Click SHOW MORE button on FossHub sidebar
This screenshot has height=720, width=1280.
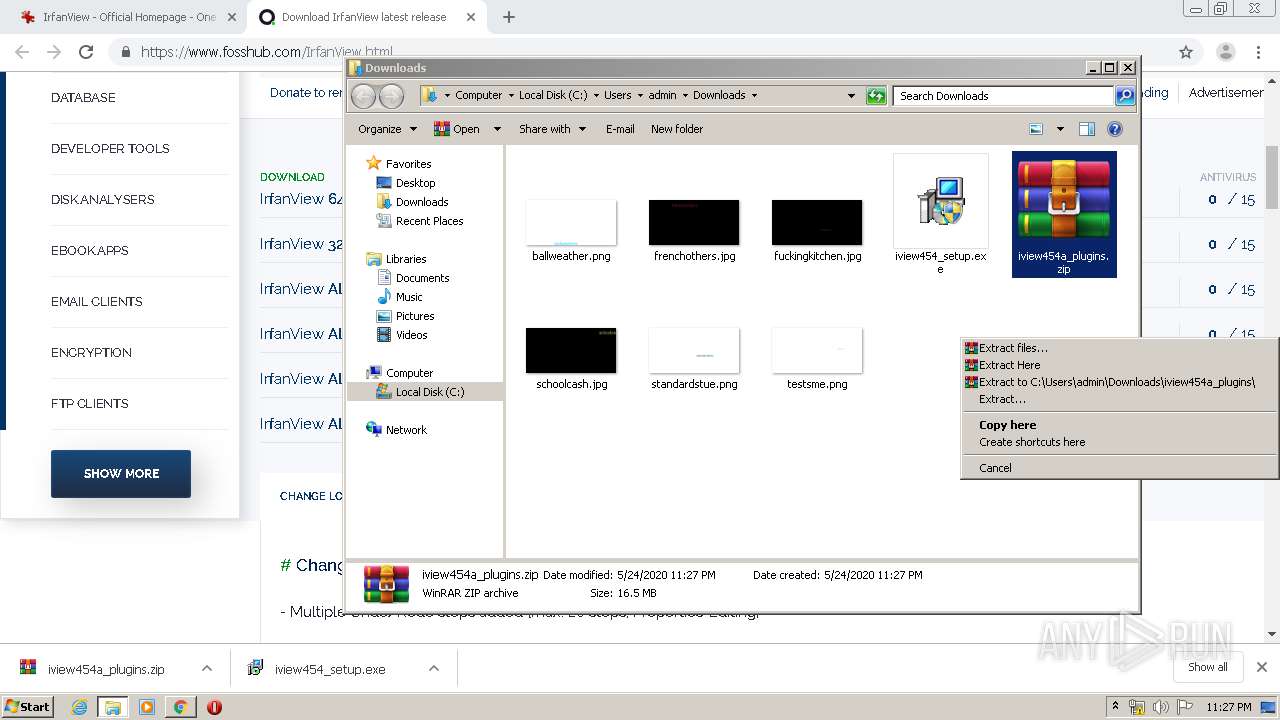tap(121, 474)
